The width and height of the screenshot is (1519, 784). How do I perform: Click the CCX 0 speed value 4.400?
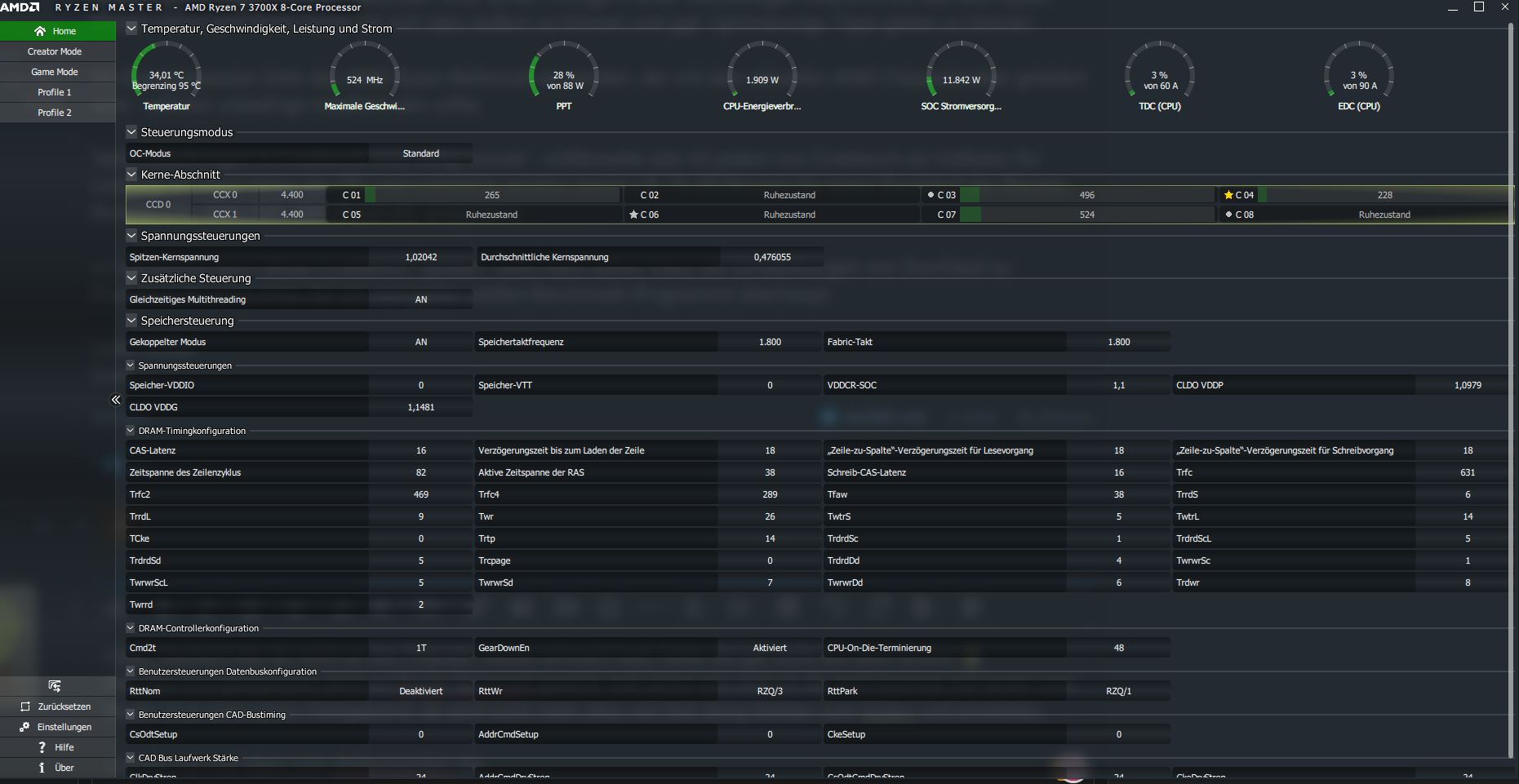click(x=292, y=195)
